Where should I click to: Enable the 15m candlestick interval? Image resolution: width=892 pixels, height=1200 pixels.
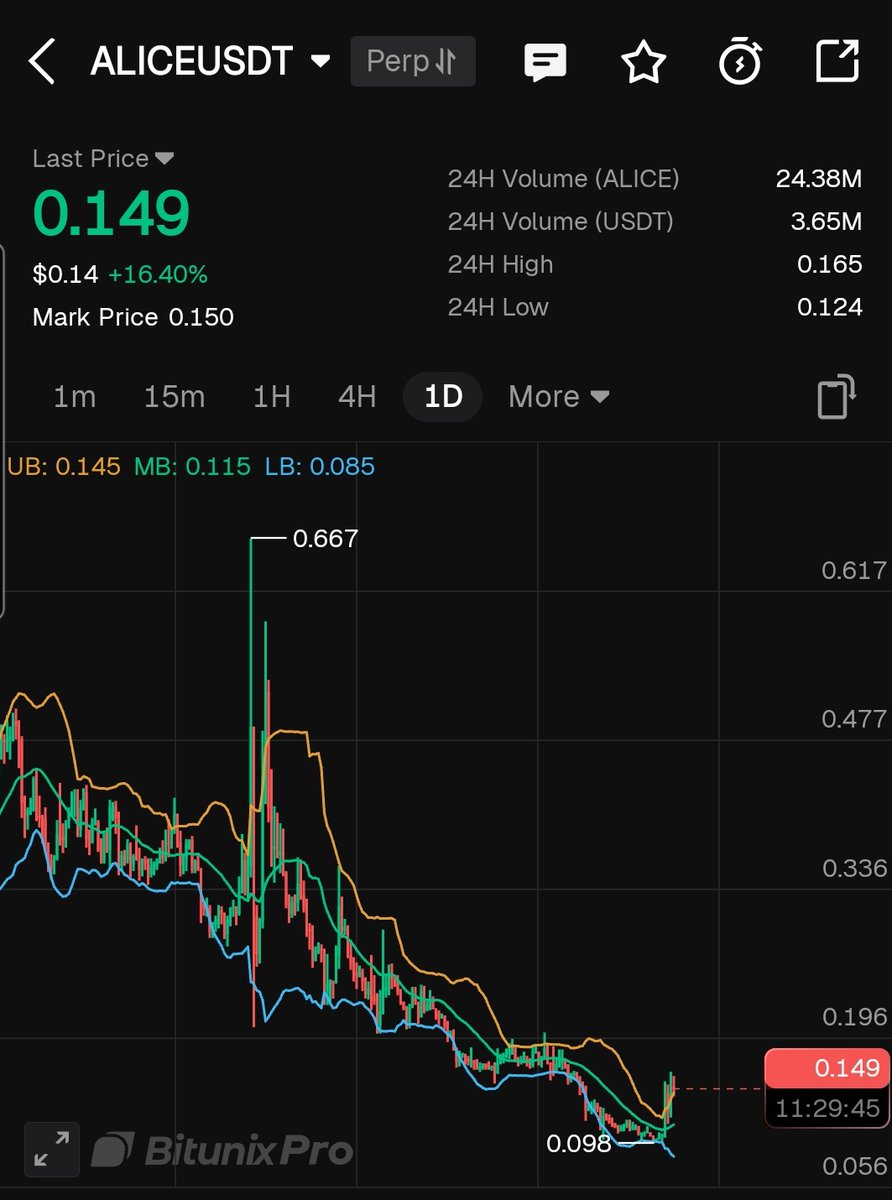coord(174,396)
